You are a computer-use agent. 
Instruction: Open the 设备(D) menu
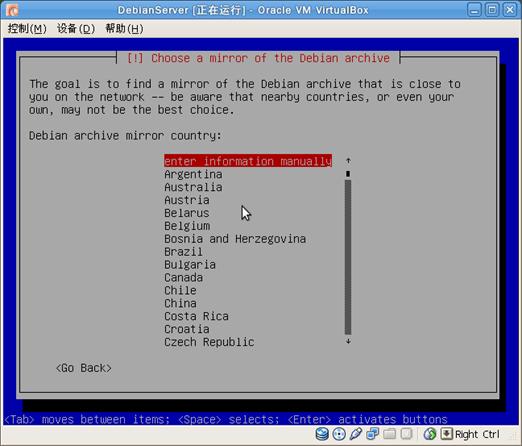point(76,29)
